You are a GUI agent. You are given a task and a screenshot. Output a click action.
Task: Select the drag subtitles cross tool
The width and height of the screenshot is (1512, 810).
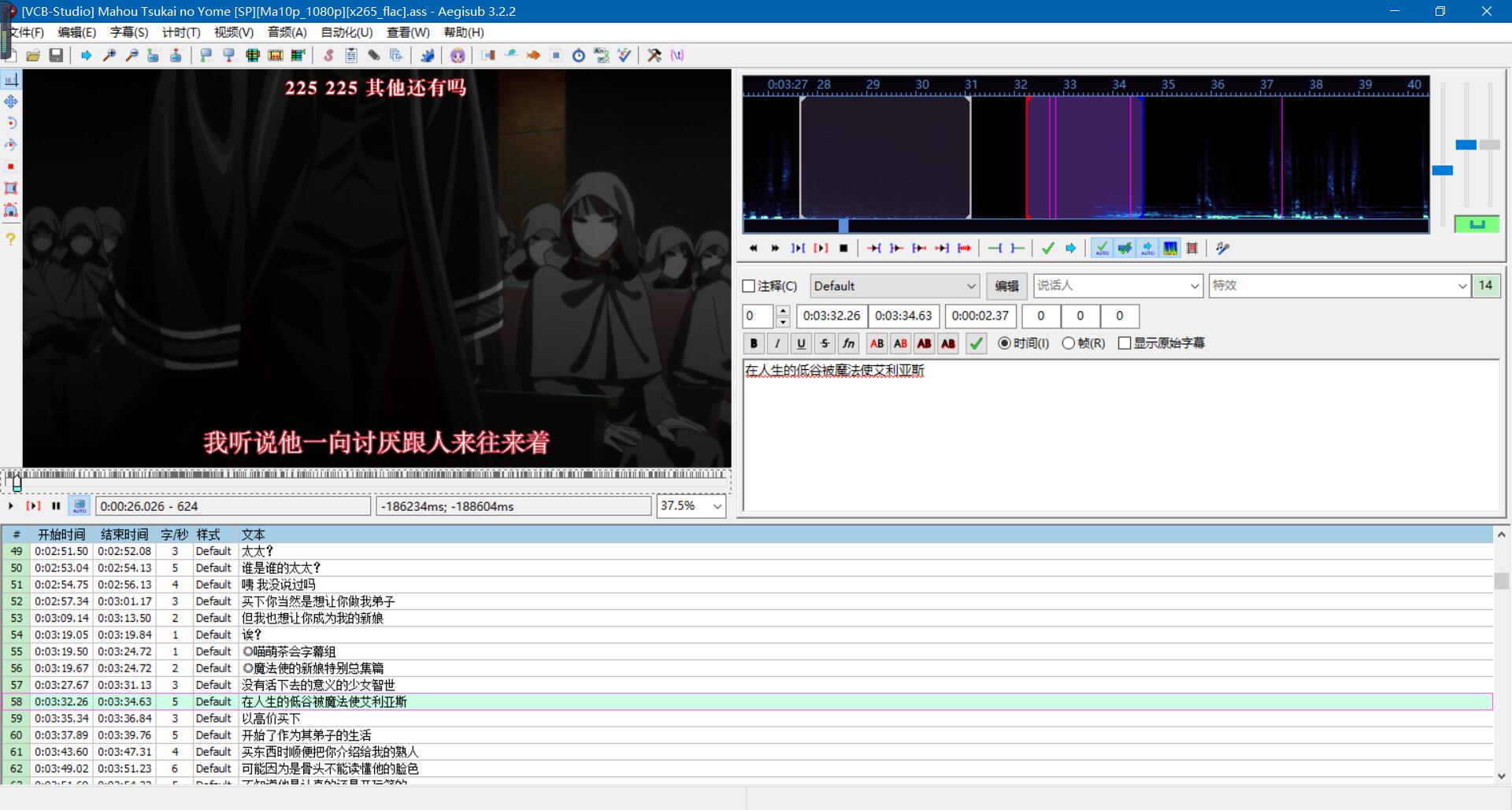(11, 102)
